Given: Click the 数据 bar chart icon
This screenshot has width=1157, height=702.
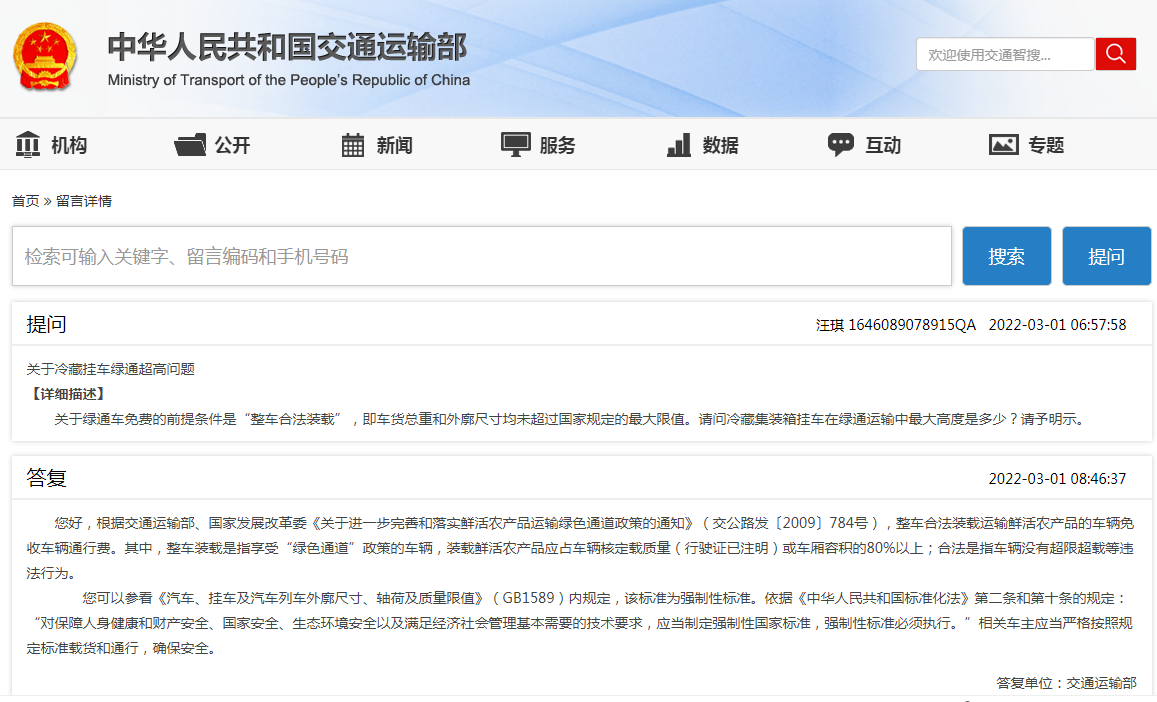Looking at the screenshot, I should pyautogui.click(x=679, y=145).
